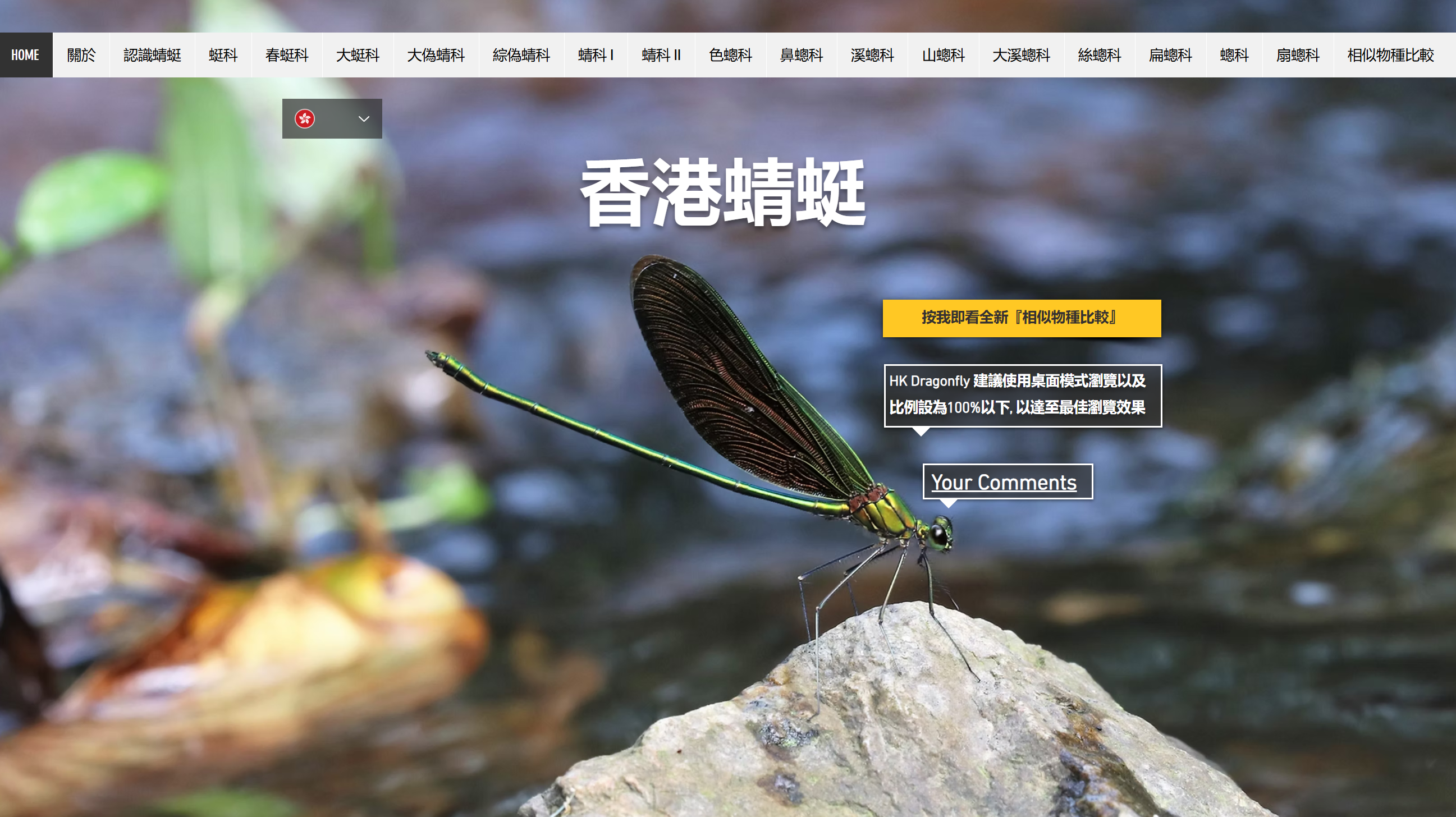Click the yellow 按我即看全新『相似物種比較』 button
Image resolution: width=1456 pixels, height=817 pixels.
[x=1022, y=318]
